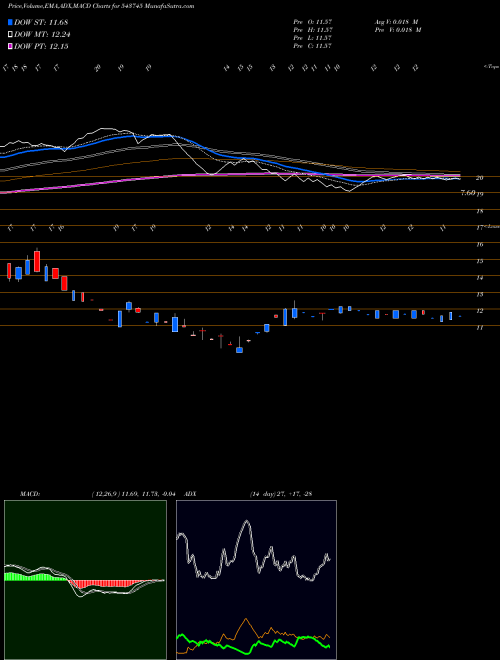This screenshot has width=500, height=660.
Task: Click the chart title mentioning MunafaSutra.com
Action: pos(101,6)
